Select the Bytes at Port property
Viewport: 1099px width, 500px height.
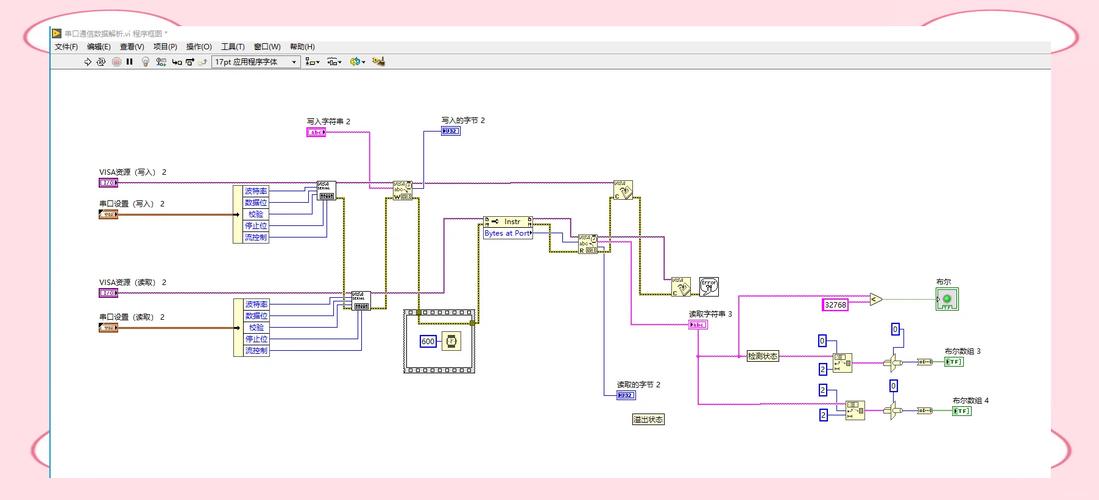[508, 233]
